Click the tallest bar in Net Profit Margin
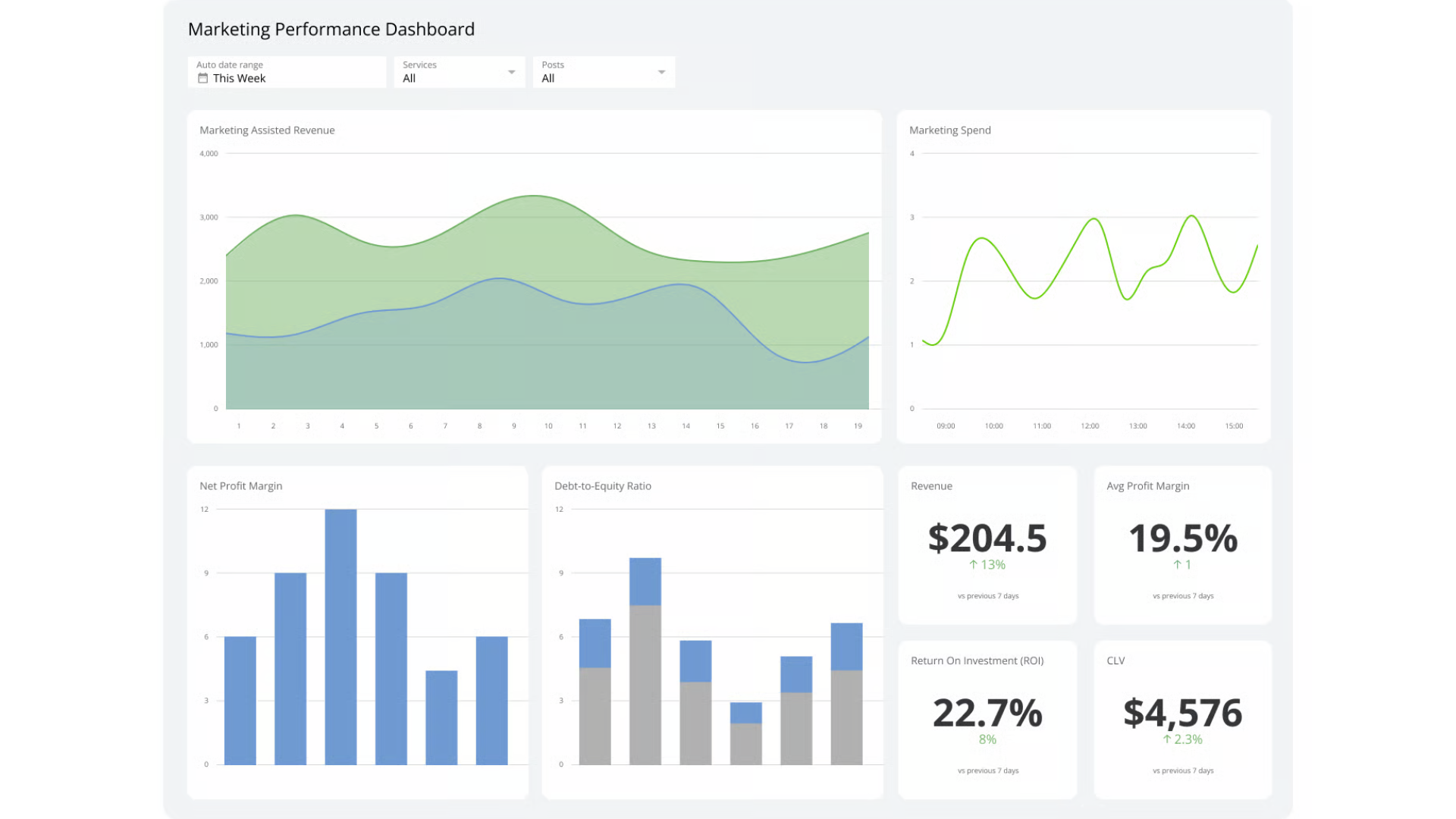Viewport: 1456px width, 819px height. coord(341,637)
